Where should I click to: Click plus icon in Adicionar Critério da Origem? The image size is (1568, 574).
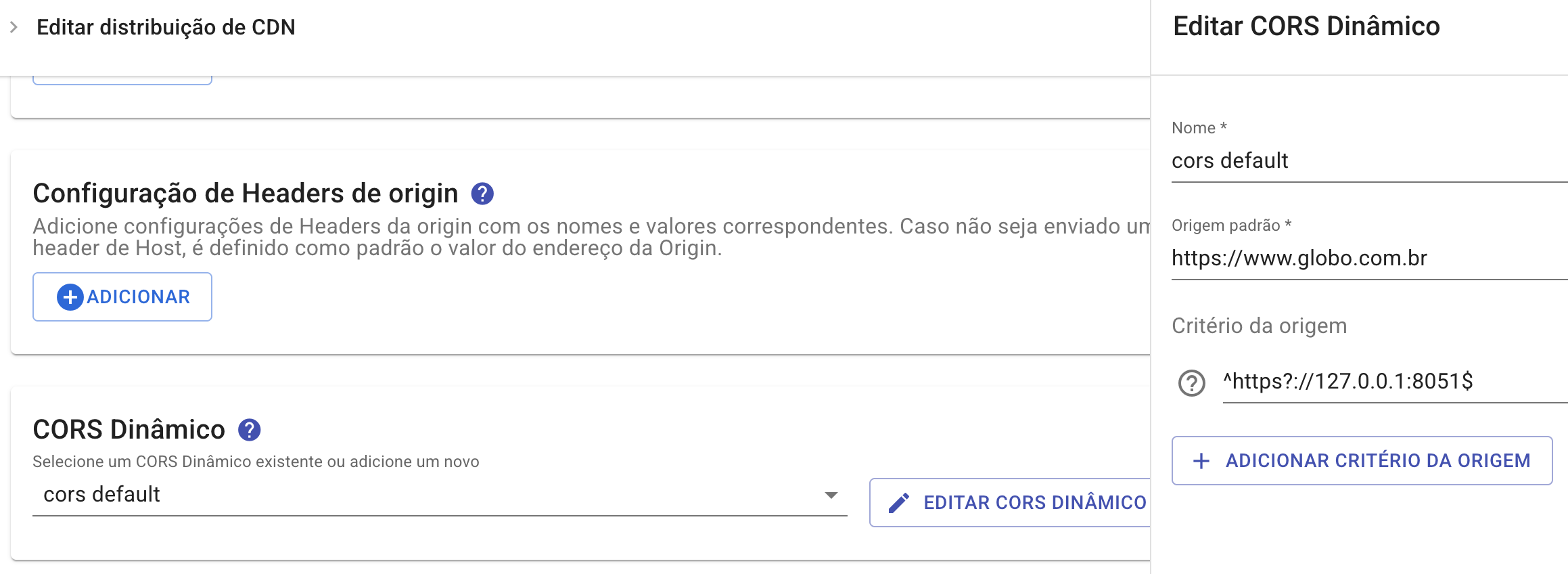tap(1201, 461)
